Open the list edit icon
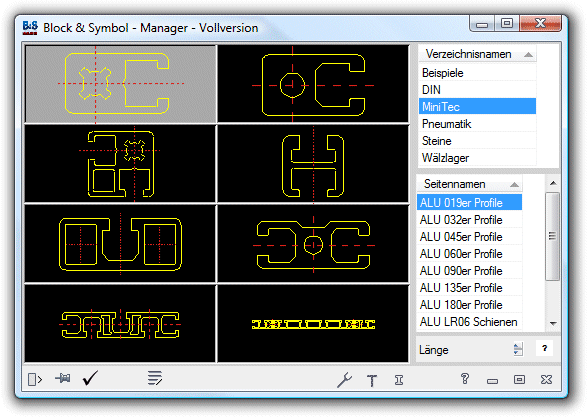This screenshot has height=417, width=587. (x=155, y=378)
